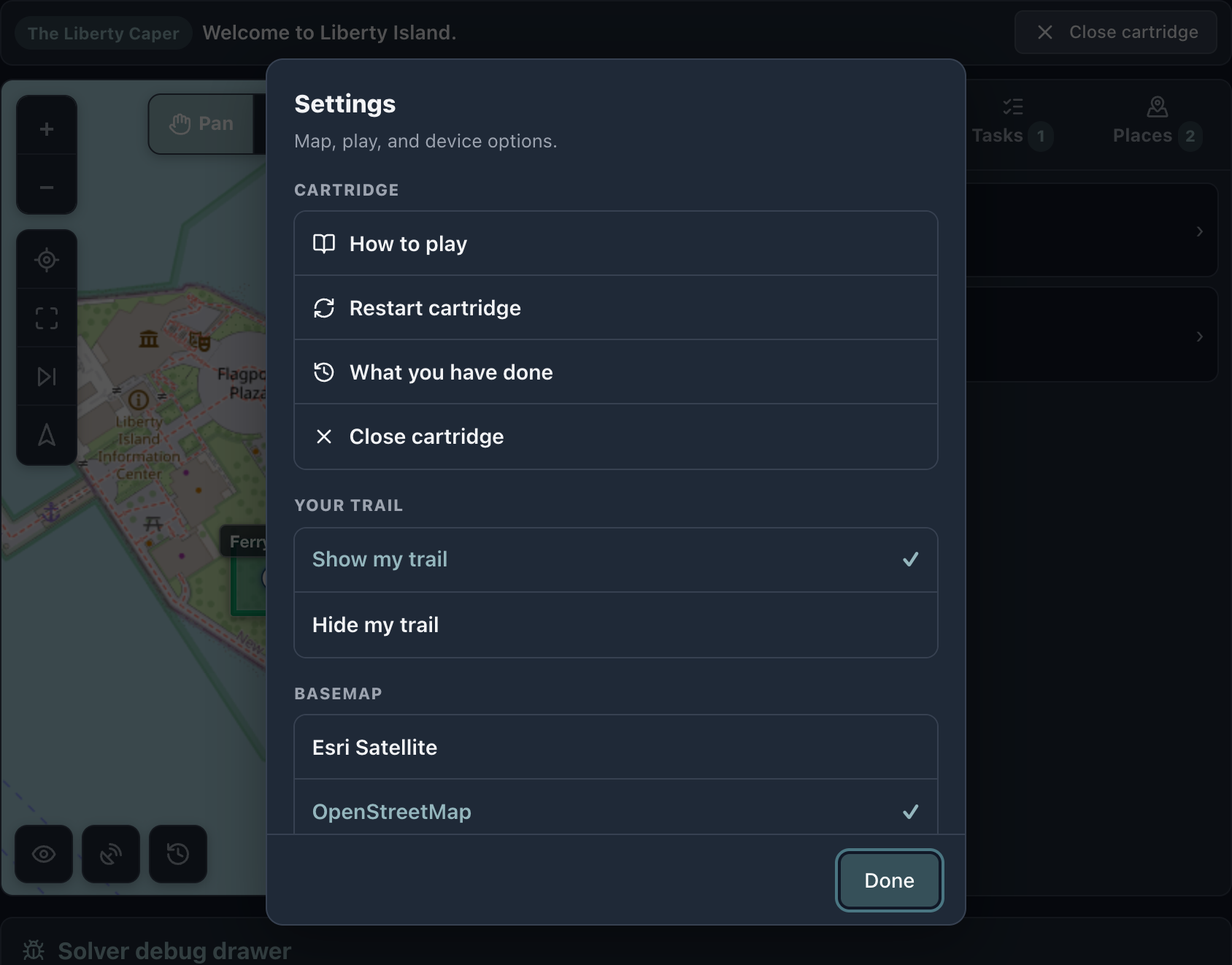Click the Solver debug drawer label
This screenshot has height=965, width=1232.
[174, 950]
